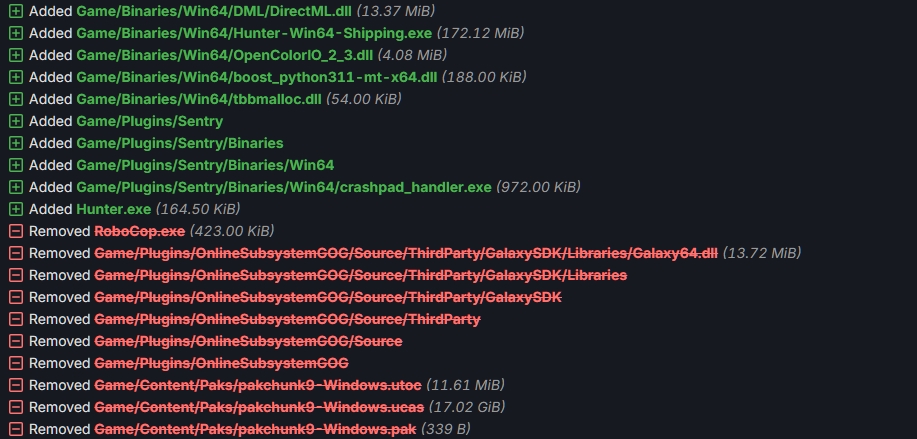Open the Game/Plugins/Sentry added path

click(x=150, y=121)
